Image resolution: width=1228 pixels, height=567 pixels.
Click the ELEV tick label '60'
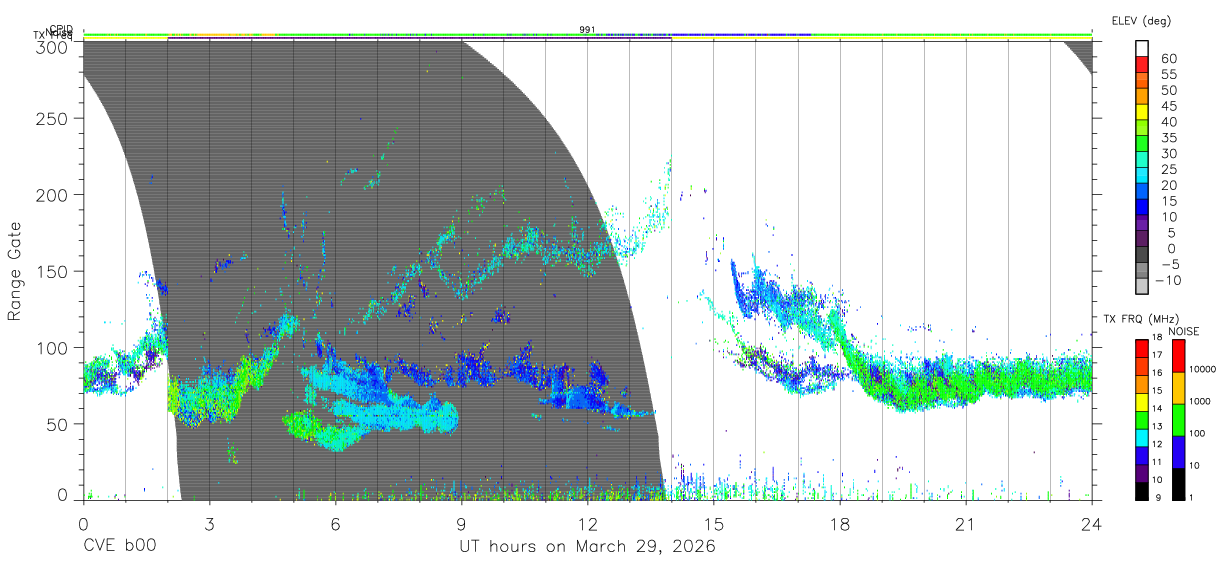[1168, 59]
